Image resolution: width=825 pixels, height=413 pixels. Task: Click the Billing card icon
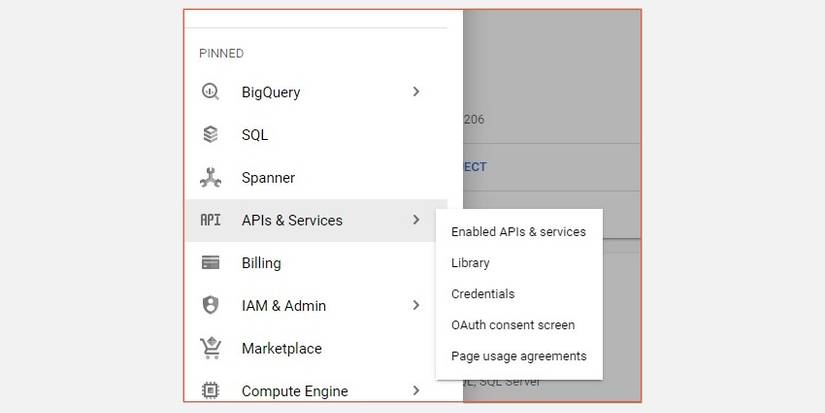pos(210,263)
